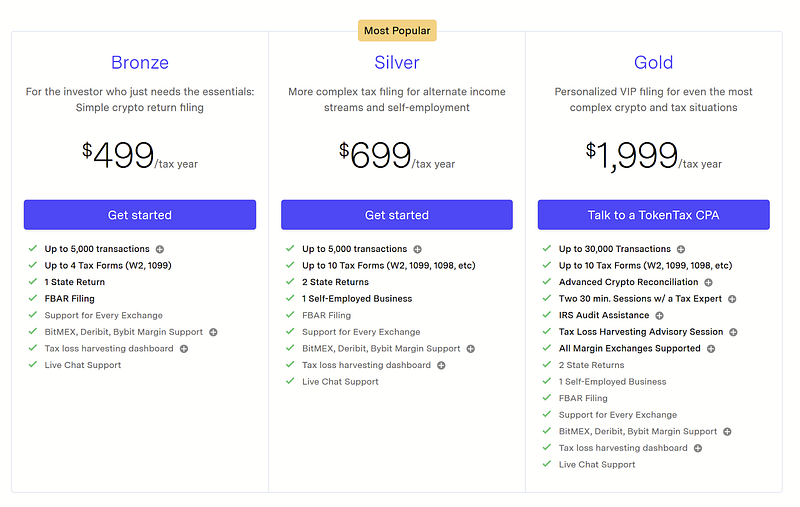Expand plus icon beside Up to 30,000 Transactions
The width and height of the screenshot is (800, 507).
pos(681,249)
